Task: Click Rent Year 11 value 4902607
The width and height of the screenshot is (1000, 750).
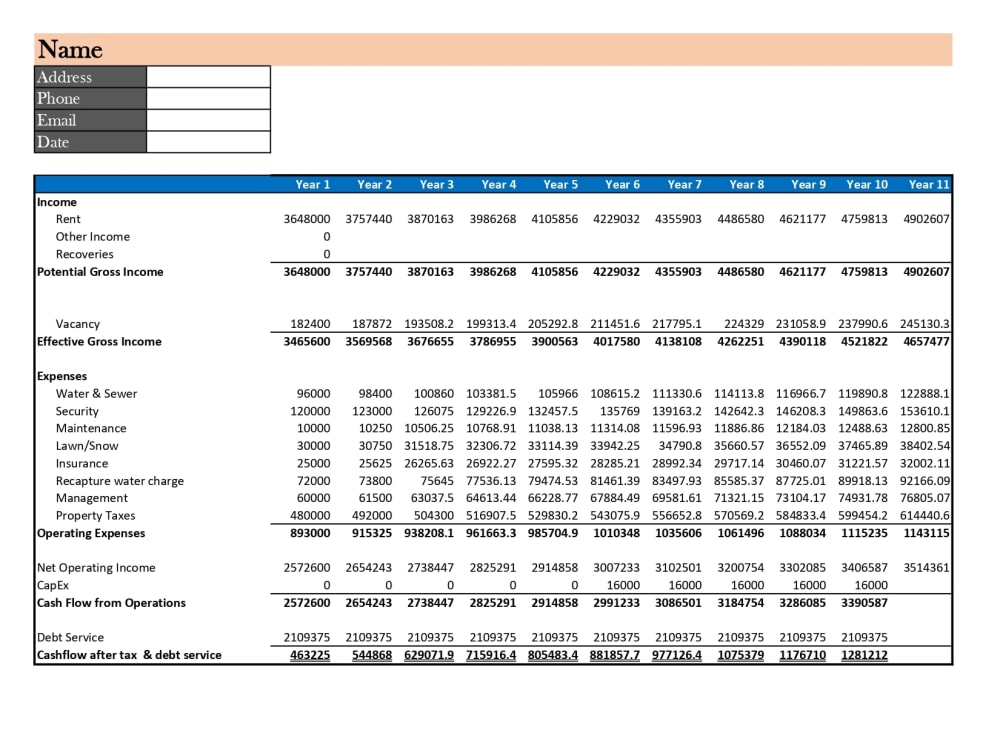Action: (x=926, y=219)
